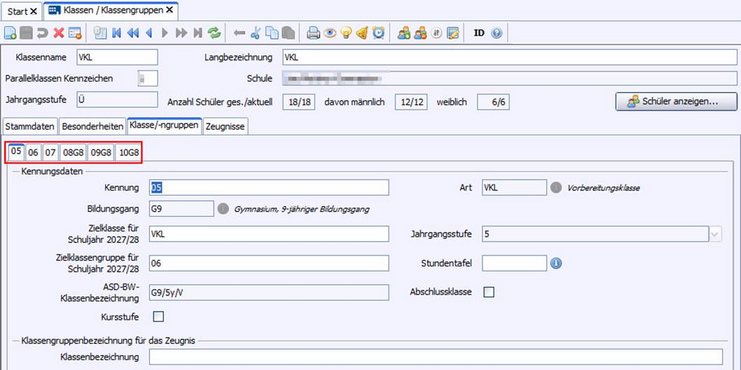This screenshot has width=741, height=370.
Task: Click the Bildungsgang field showing G9
Action: [x=181, y=208]
